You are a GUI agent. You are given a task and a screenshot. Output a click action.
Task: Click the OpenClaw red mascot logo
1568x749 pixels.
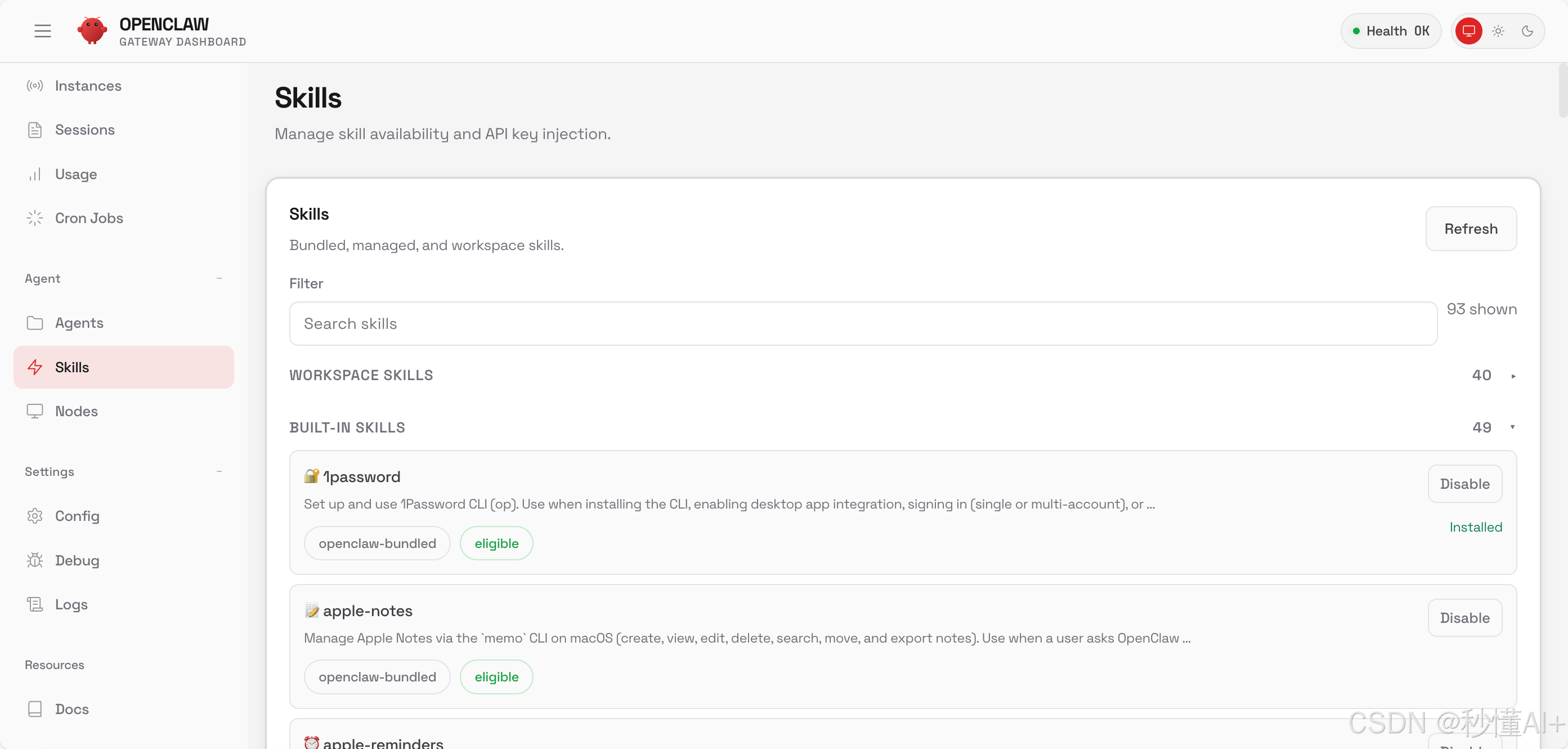(92, 30)
